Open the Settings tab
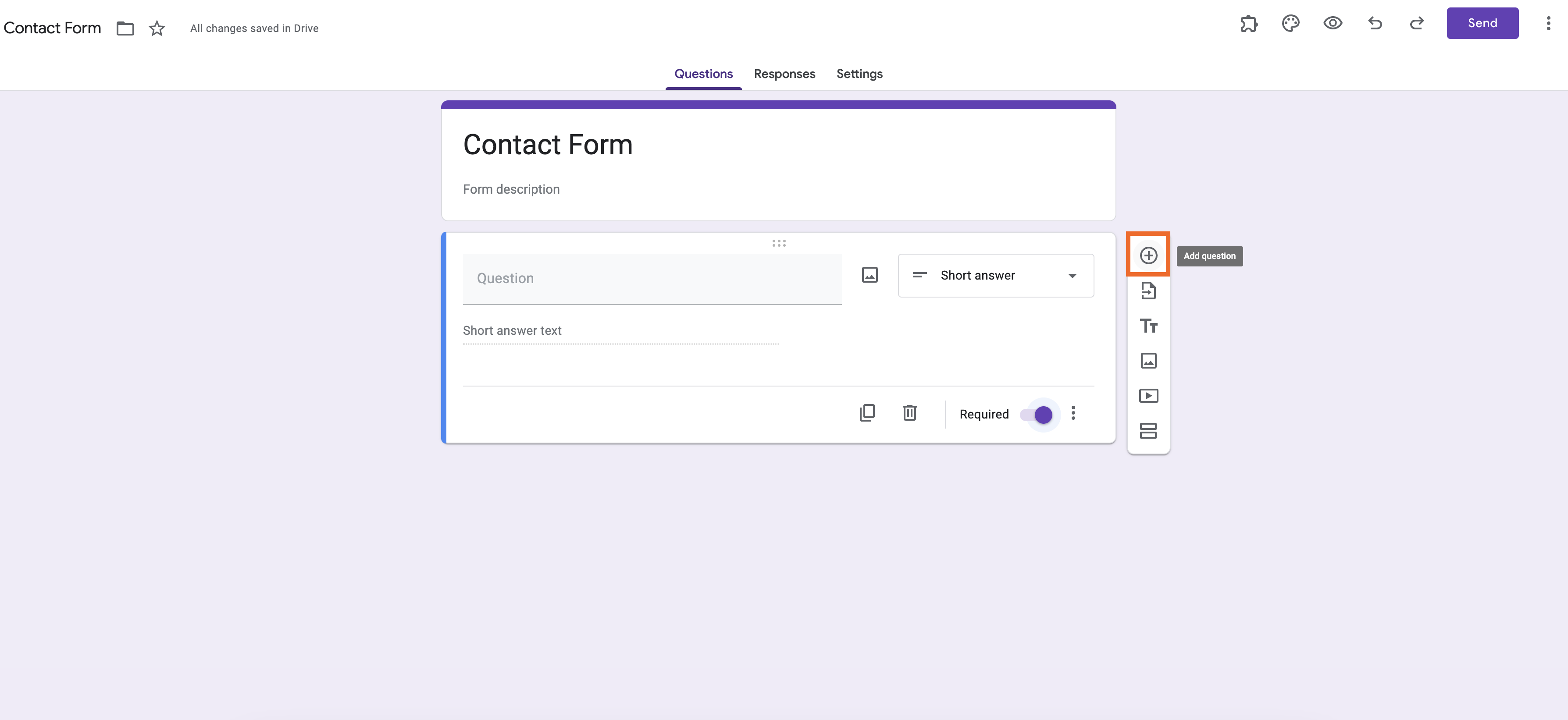 (859, 74)
